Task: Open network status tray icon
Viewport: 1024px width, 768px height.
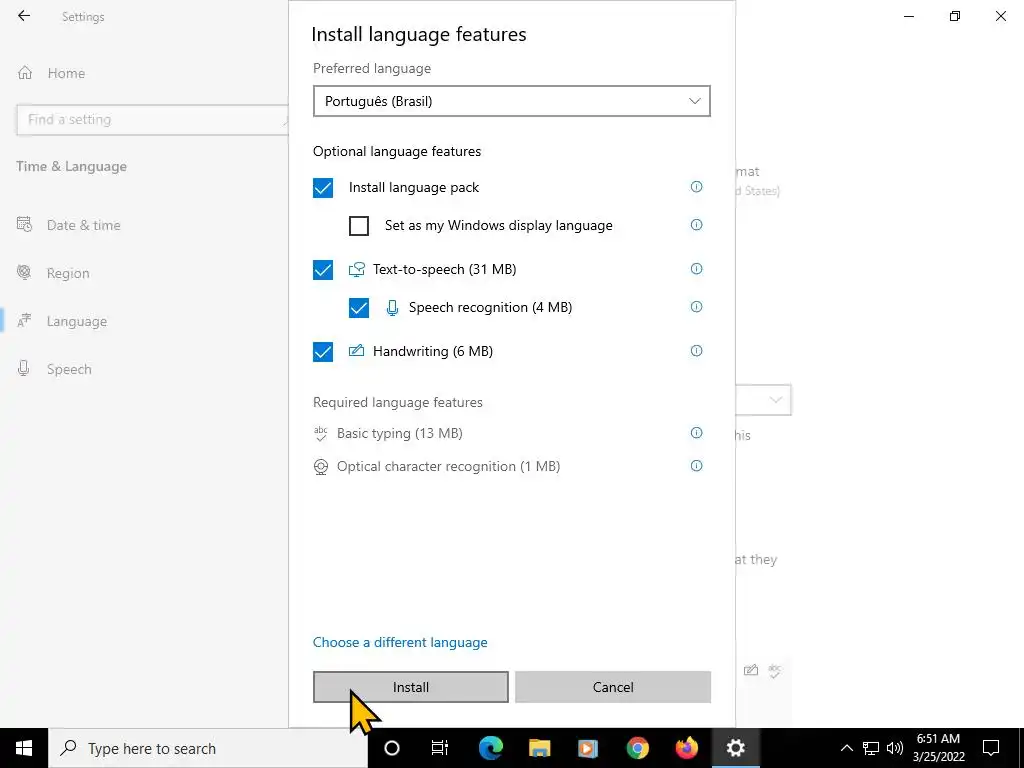Action: tap(871, 748)
